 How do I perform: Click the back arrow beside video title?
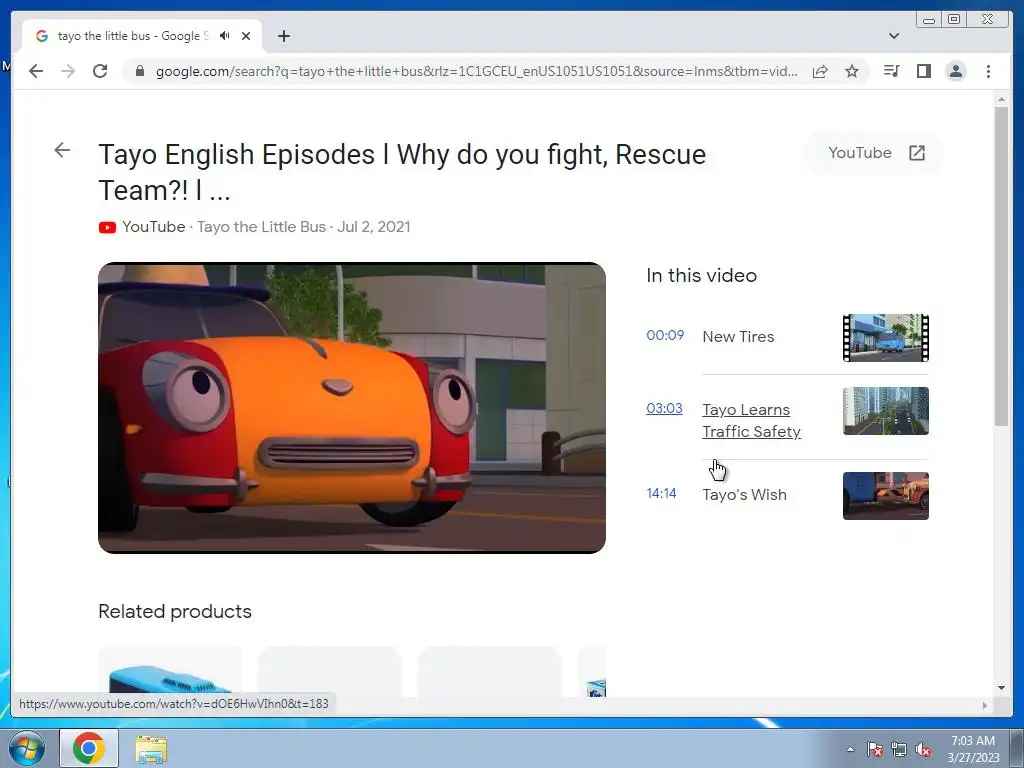coord(62,150)
